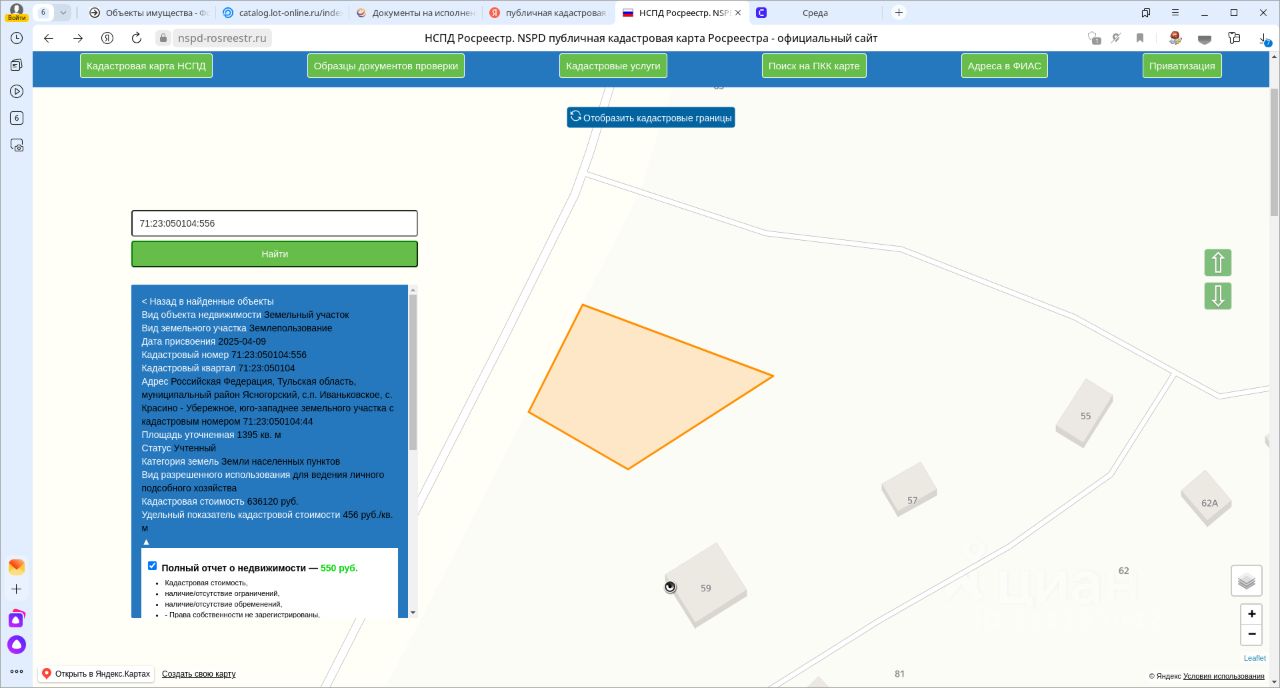Open sidebar more options three dots
Screen dimensions: 1280x688
pos(16,671)
